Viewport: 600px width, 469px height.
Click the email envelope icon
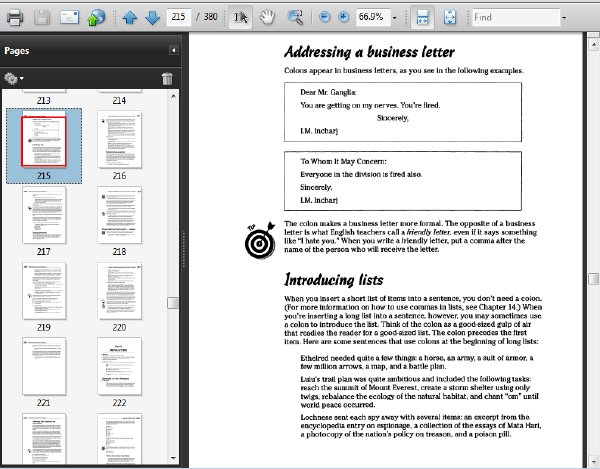pos(69,17)
